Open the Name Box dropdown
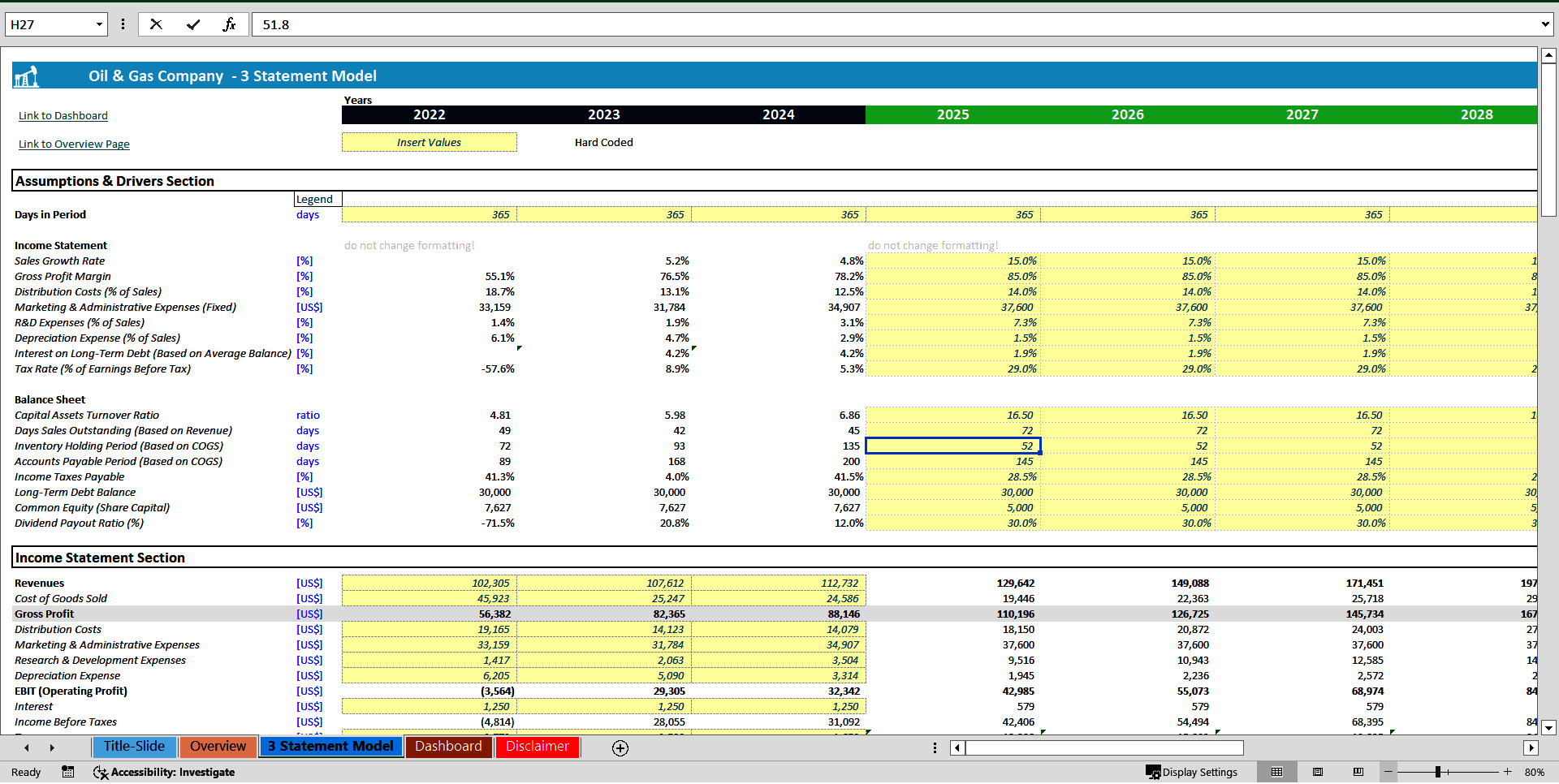 click(x=99, y=24)
